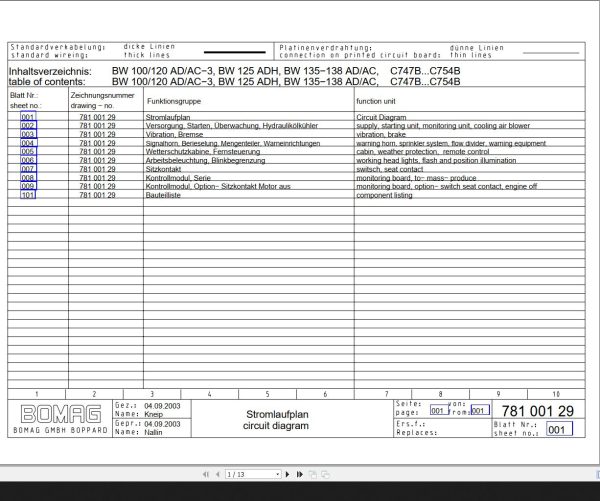
Task: Click the BOMAG logo in title block
Action: click(61, 414)
